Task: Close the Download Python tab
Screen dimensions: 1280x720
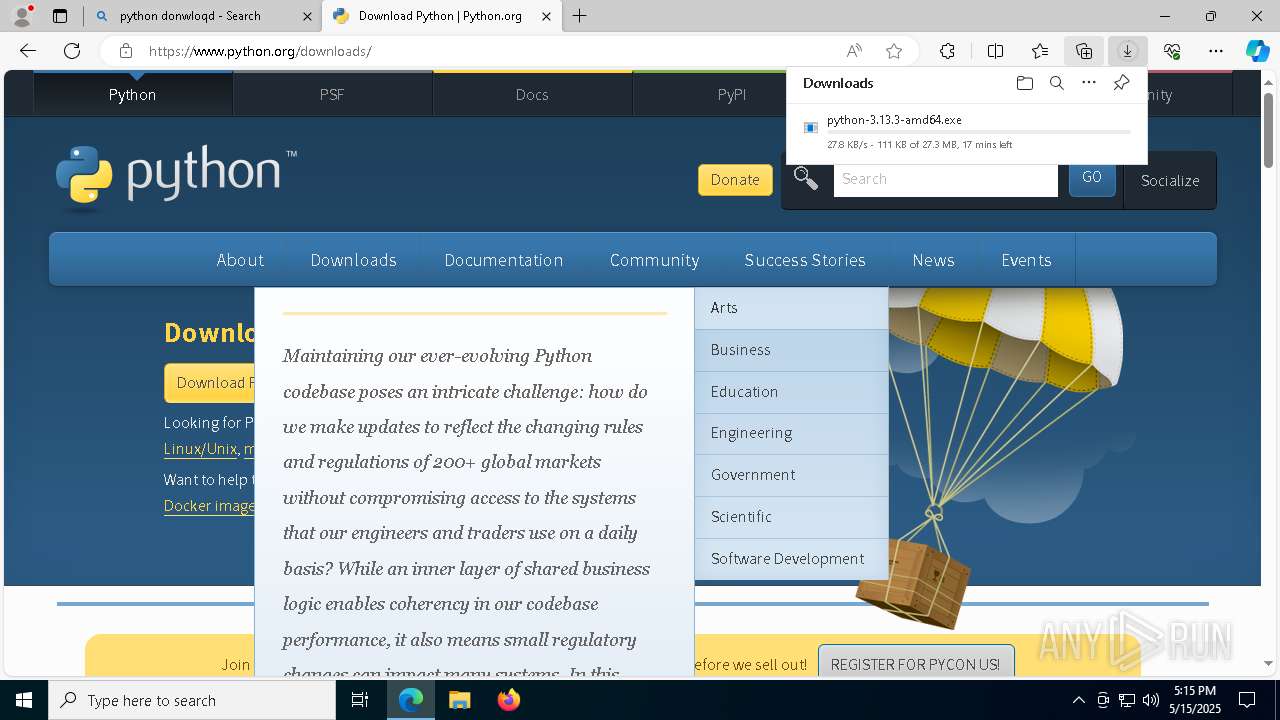Action: point(546,16)
